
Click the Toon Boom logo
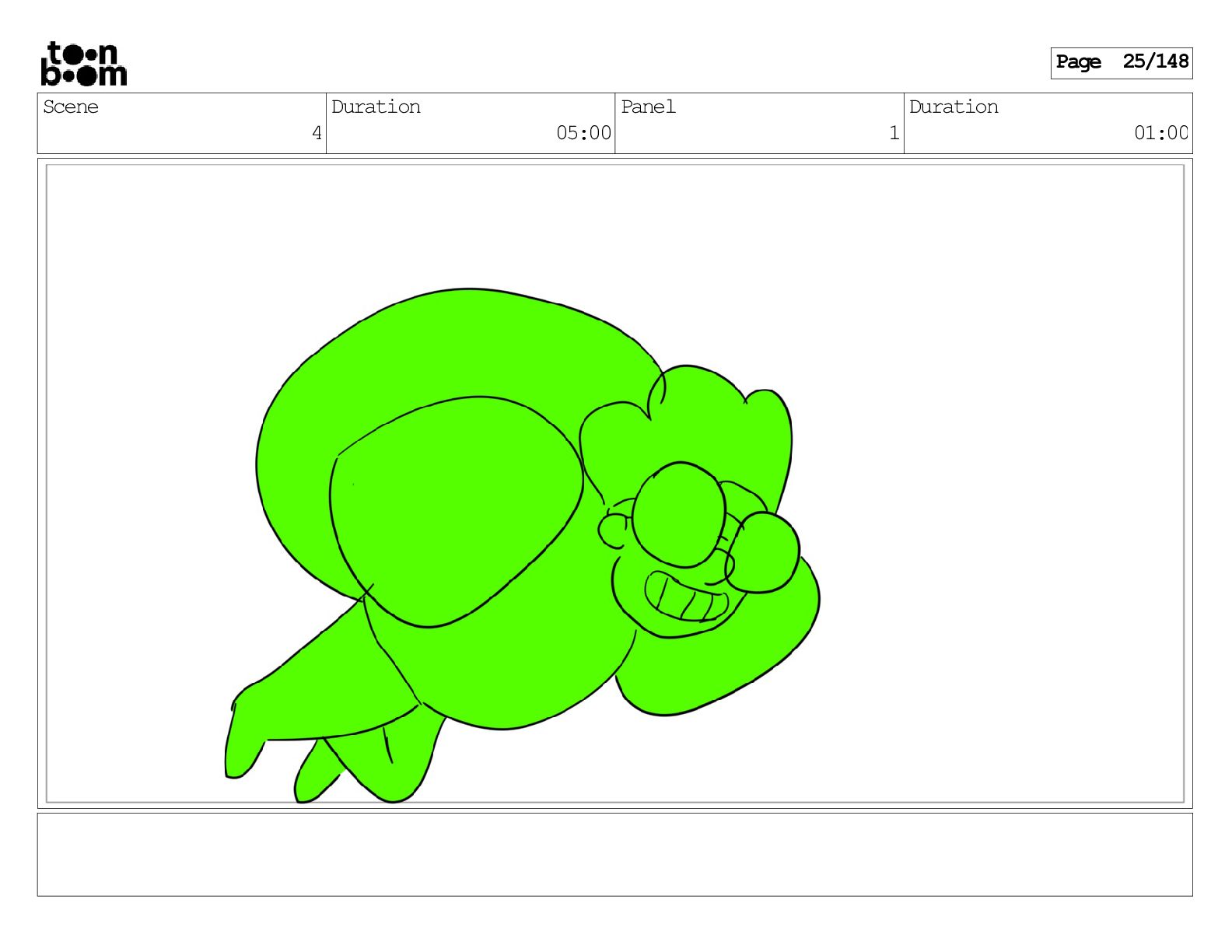click(83, 63)
